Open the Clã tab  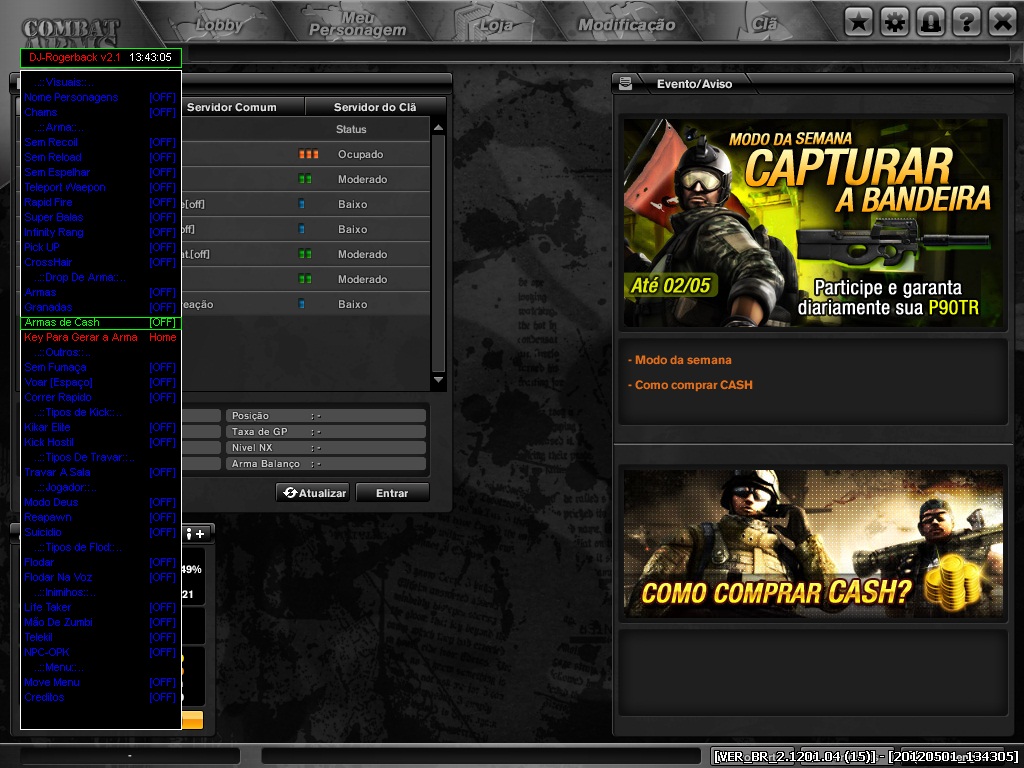pos(764,25)
